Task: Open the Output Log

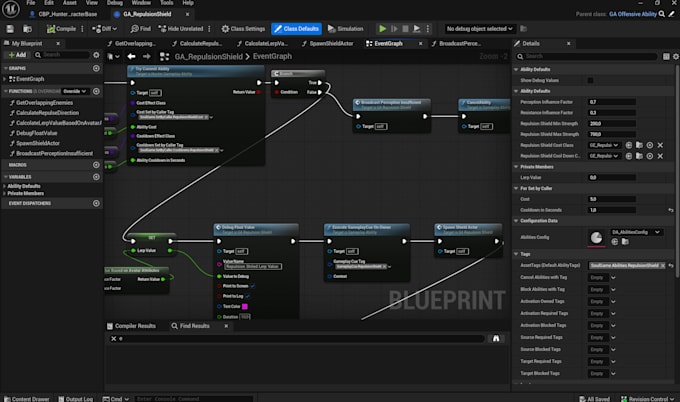Action: pos(75,399)
